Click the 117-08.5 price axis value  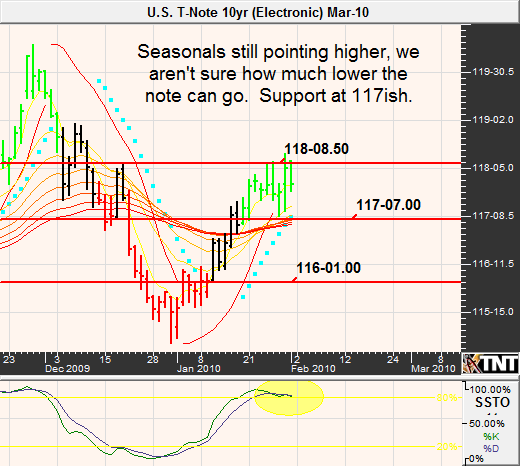point(493,216)
